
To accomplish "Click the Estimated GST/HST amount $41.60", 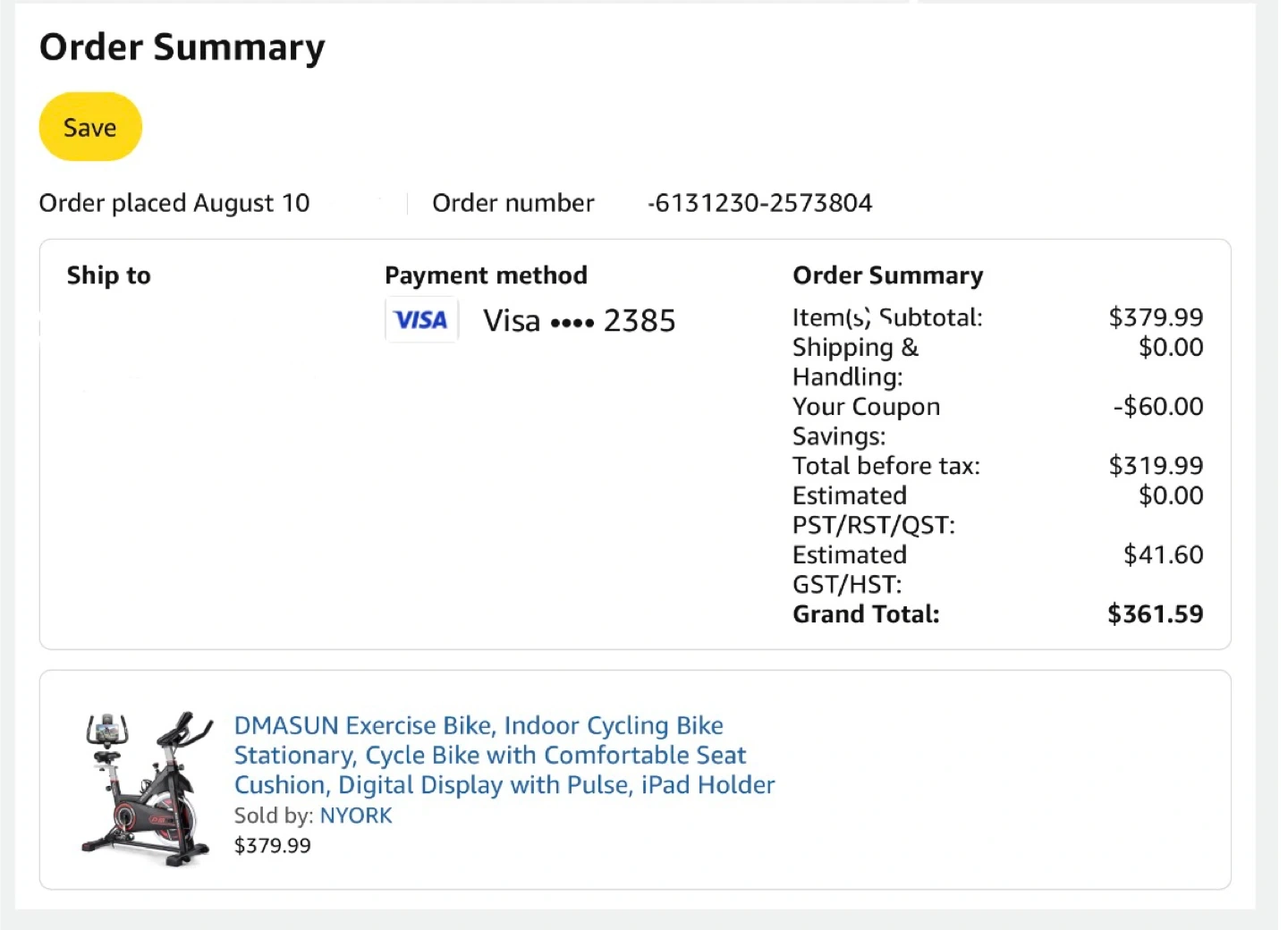I will pyautogui.click(x=1163, y=554).
